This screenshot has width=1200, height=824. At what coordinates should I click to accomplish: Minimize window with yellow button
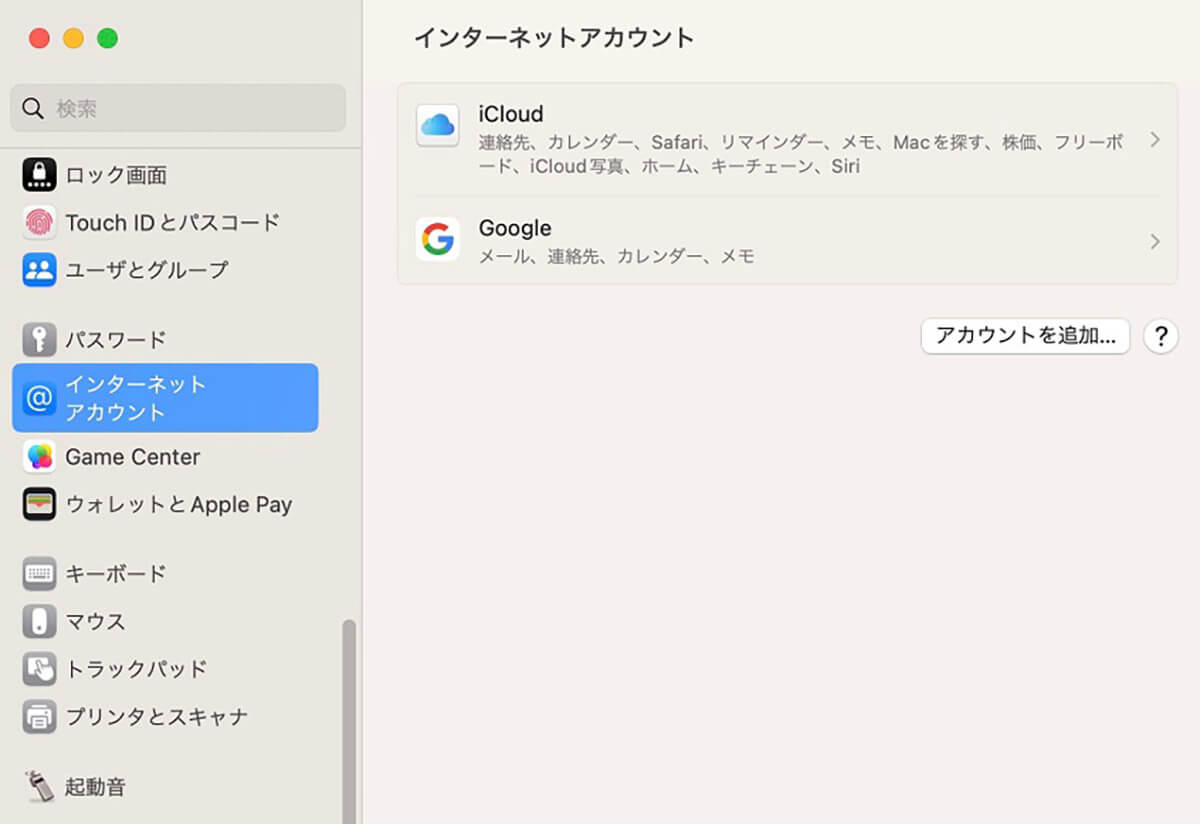(73, 38)
